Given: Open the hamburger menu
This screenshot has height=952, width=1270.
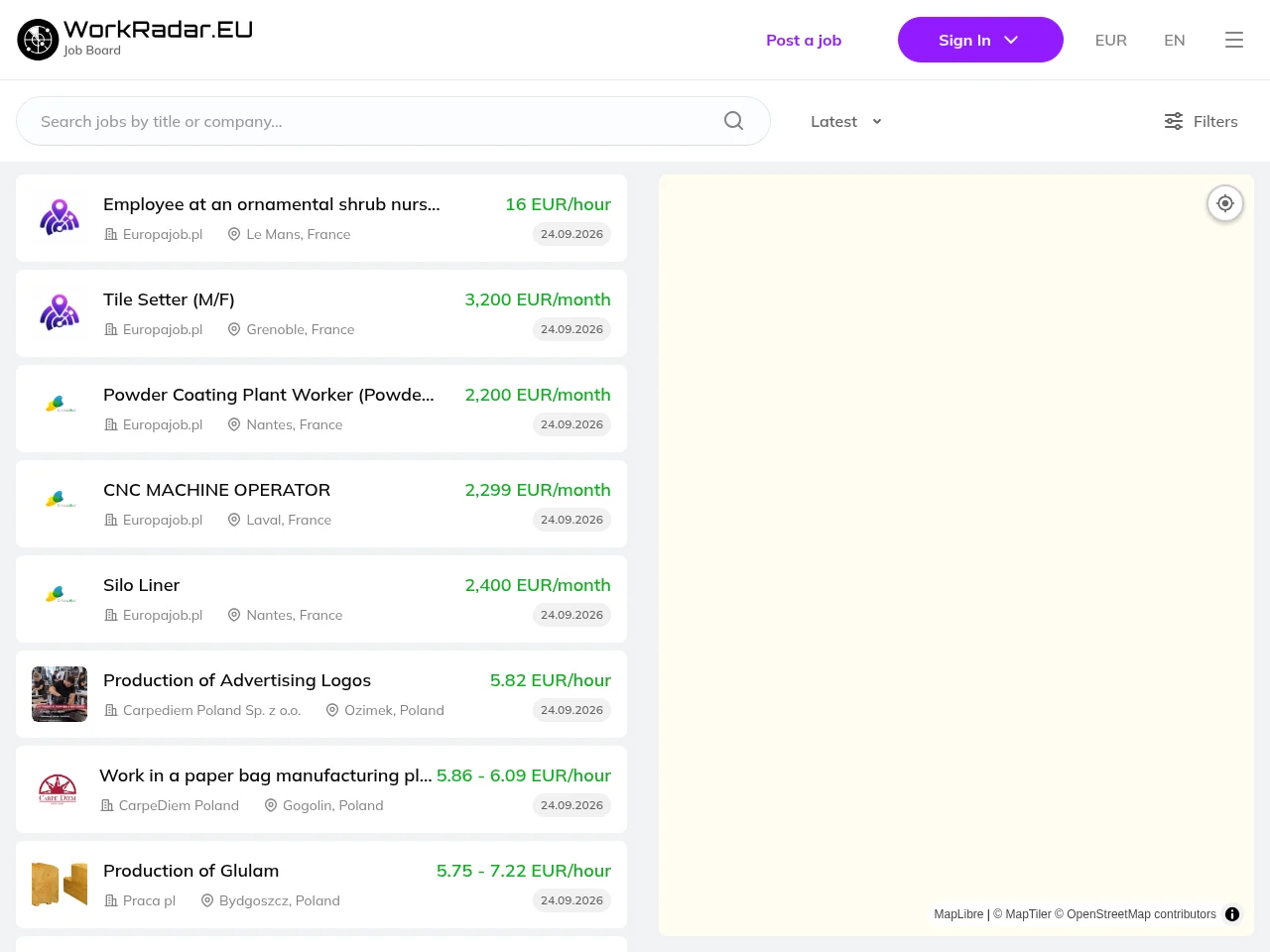Looking at the screenshot, I should click(1234, 40).
